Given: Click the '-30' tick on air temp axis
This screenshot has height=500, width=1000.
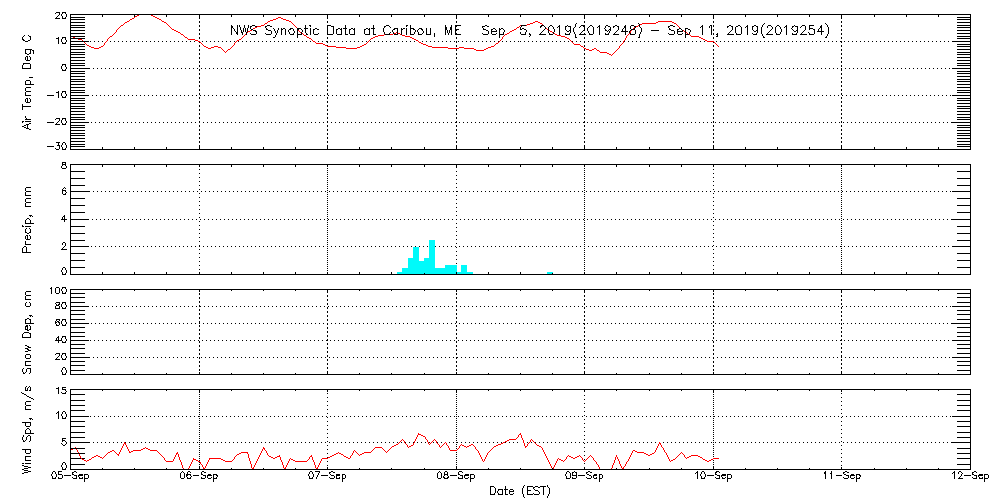Looking at the screenshot, I should pos(56,146).
